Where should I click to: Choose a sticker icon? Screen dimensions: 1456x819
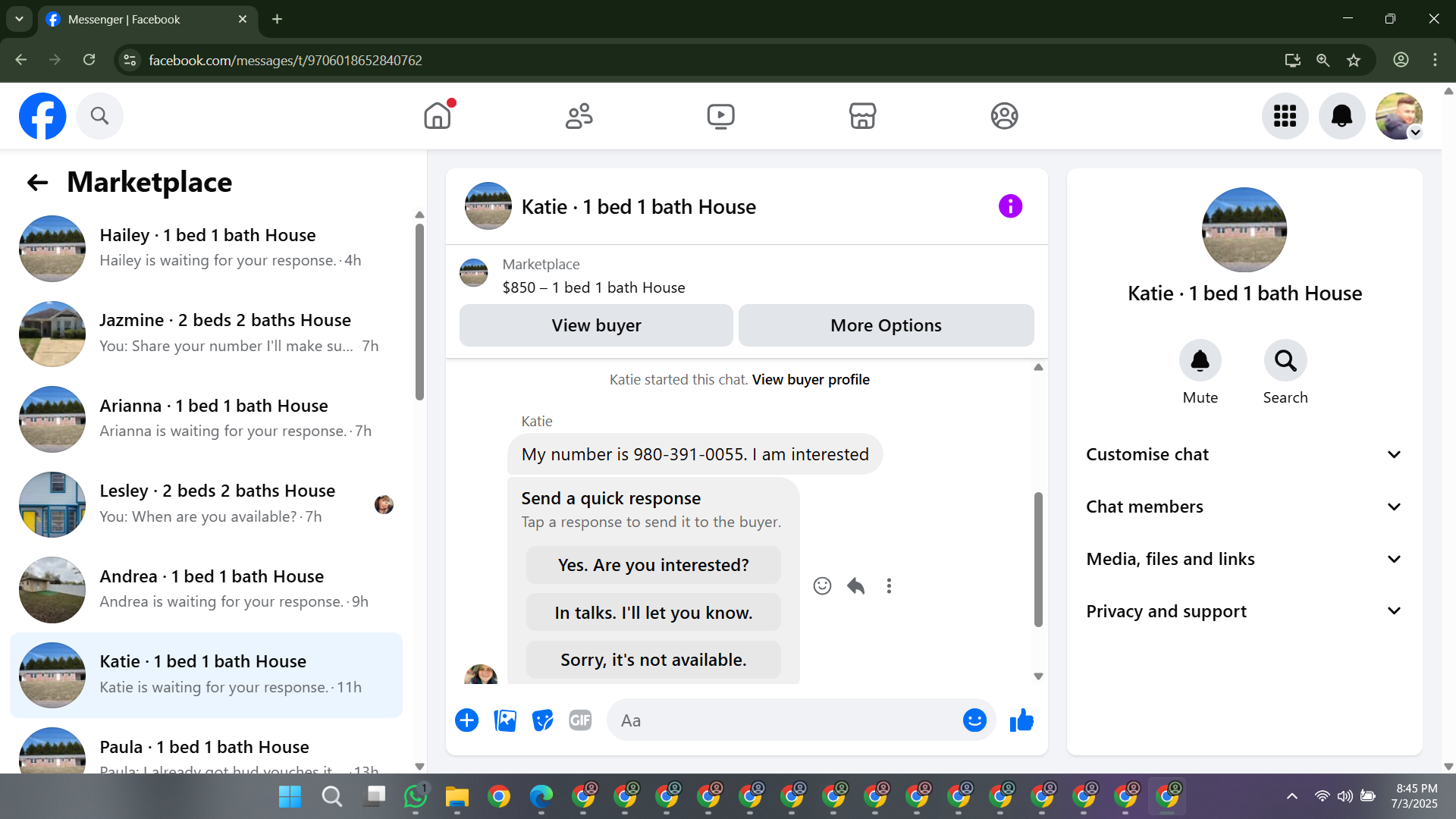pos(543,720)
